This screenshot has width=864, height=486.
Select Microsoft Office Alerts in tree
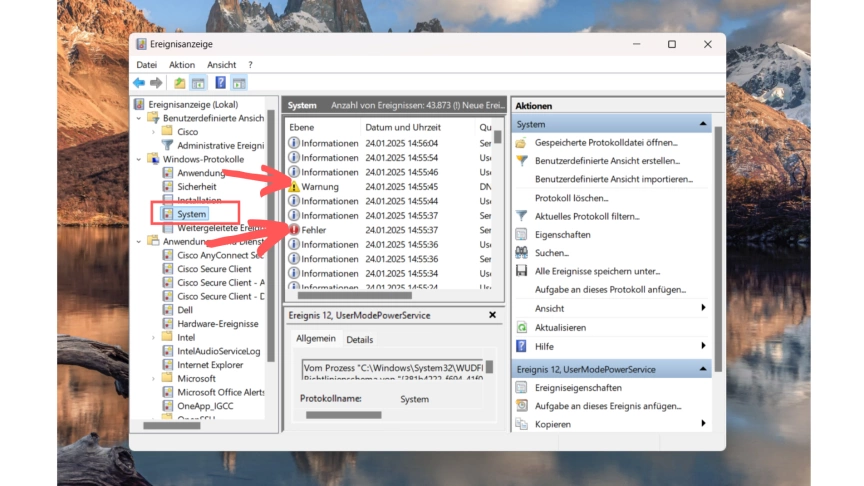click(x=220, y=392)
